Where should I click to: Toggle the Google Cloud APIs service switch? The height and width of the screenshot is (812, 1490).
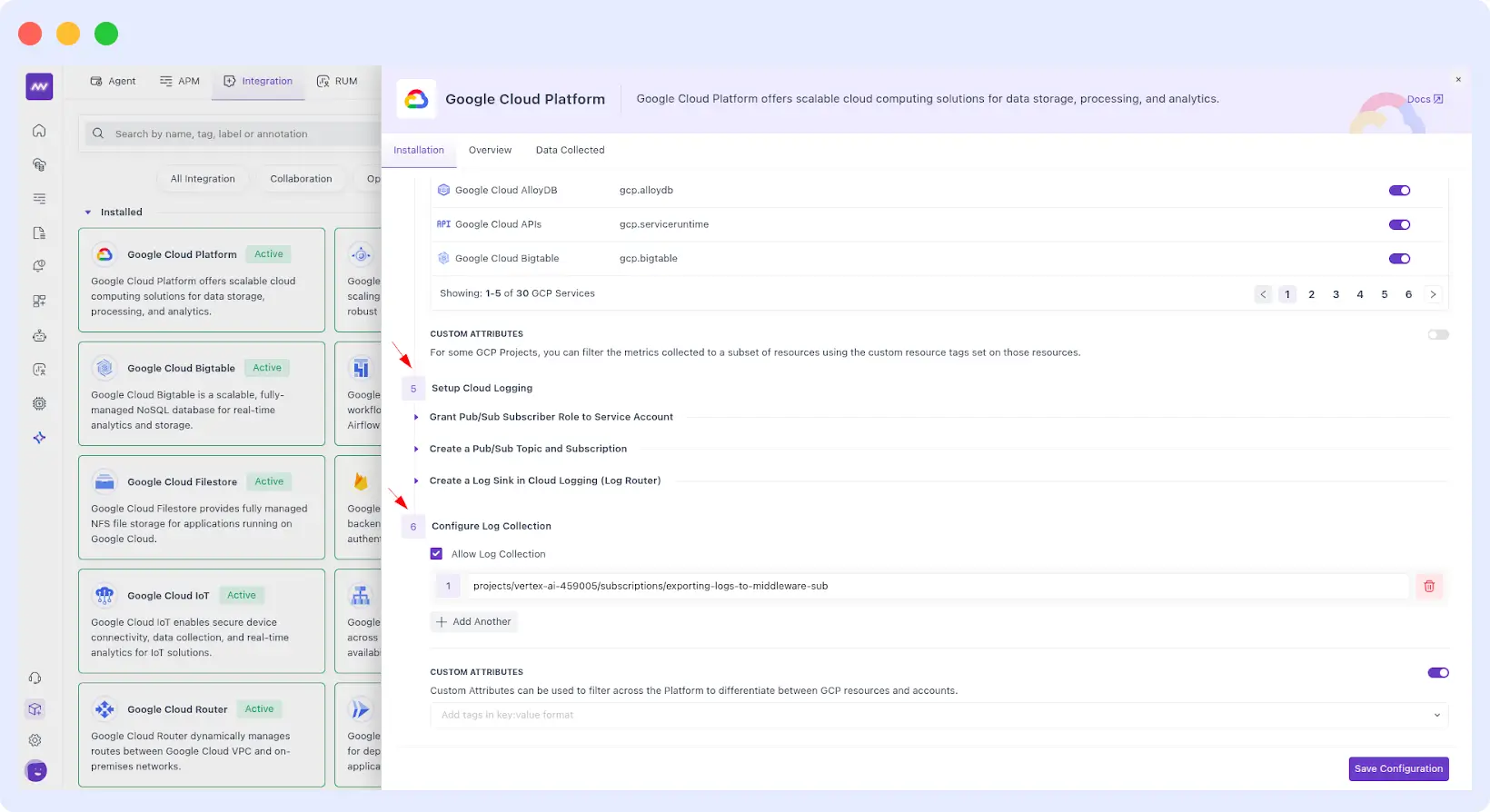click(x=1399, y=224)
